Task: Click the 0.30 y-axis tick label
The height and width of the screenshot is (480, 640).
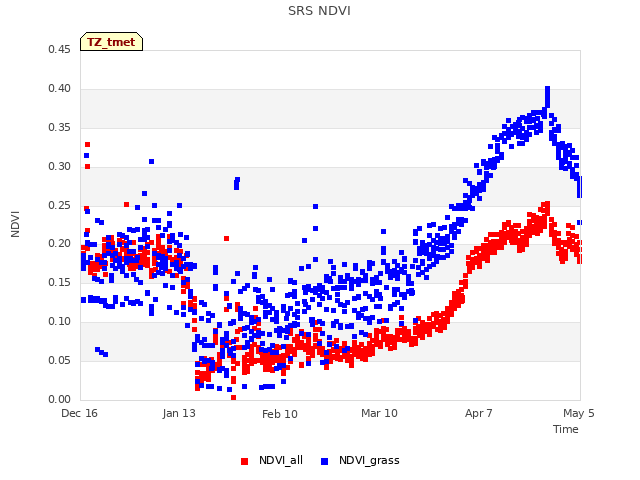Action: coord(59,166)
